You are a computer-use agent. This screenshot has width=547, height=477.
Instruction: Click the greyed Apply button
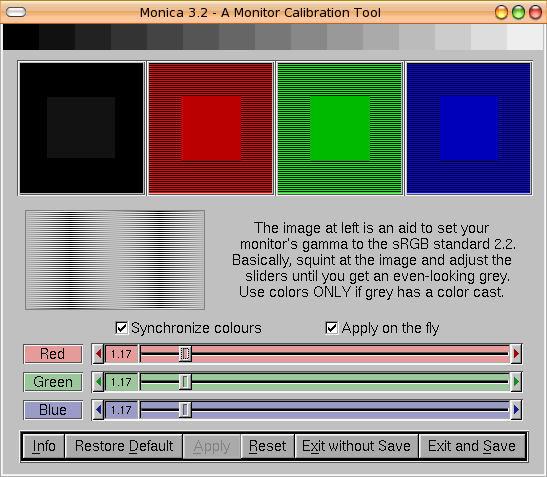point(212,446)
